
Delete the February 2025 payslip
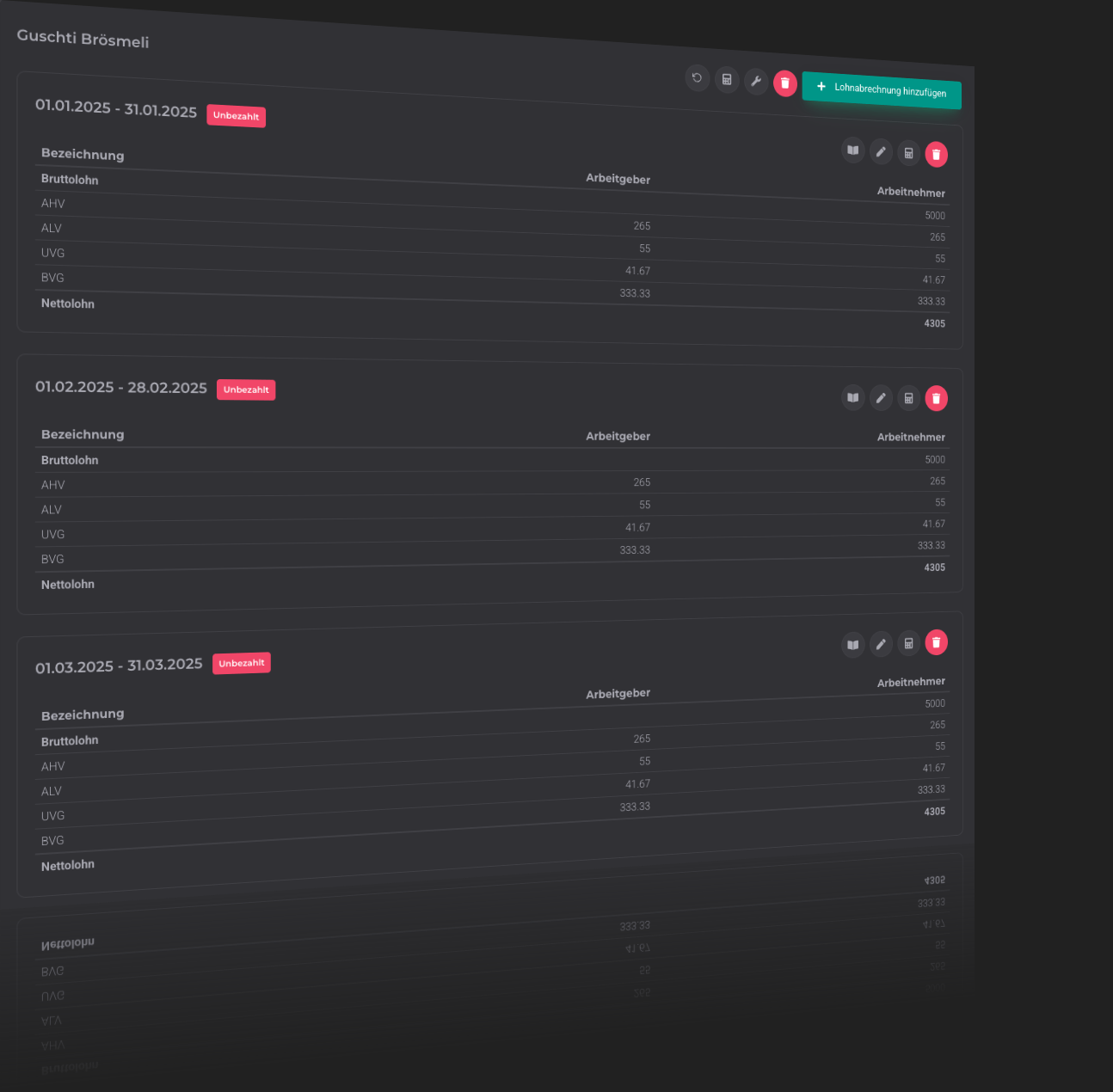pyautogui.click(x=936, y=398)
